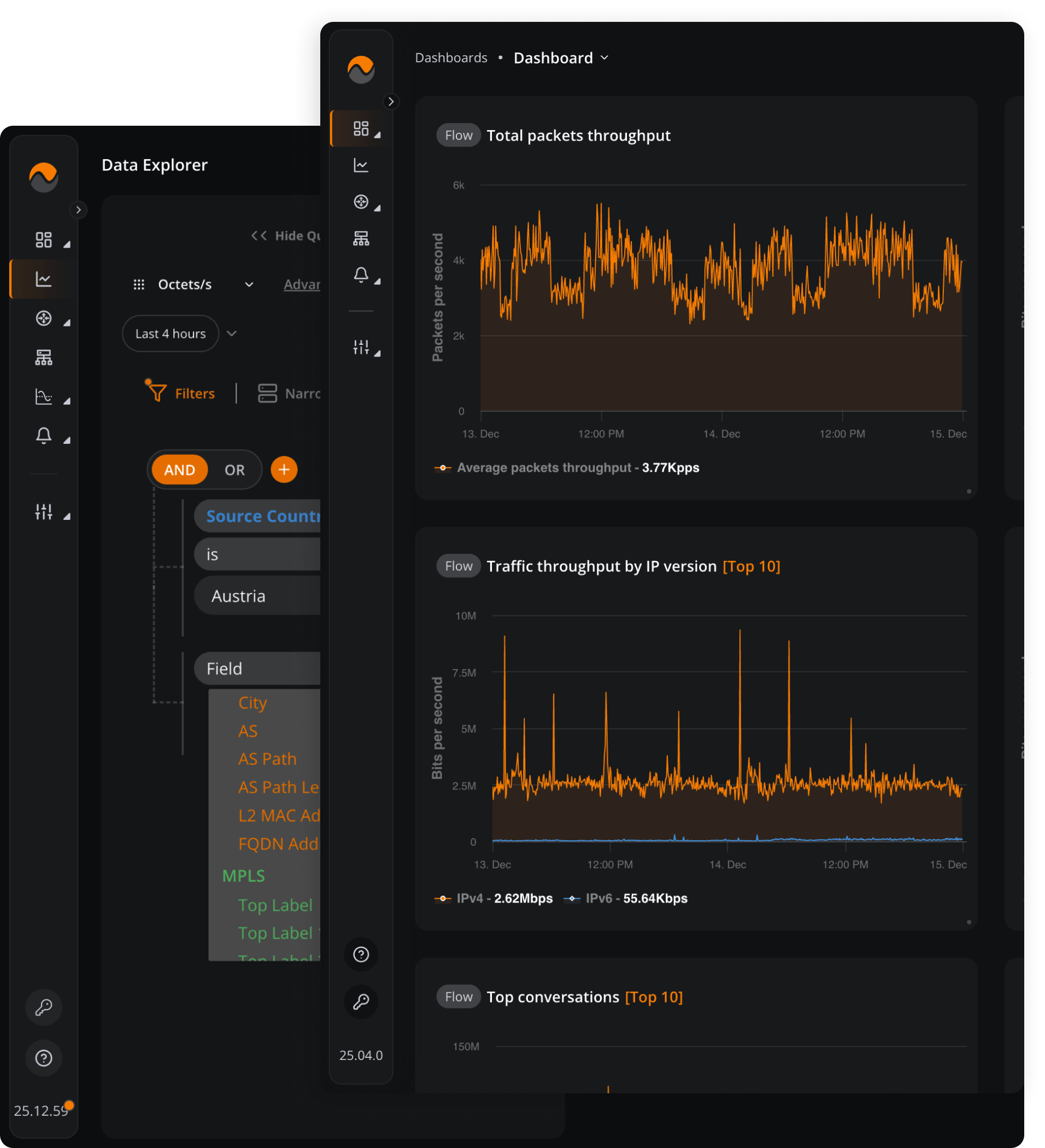
Task: Click the orange IPv4 legend color marker
Action: pos(443,898)
